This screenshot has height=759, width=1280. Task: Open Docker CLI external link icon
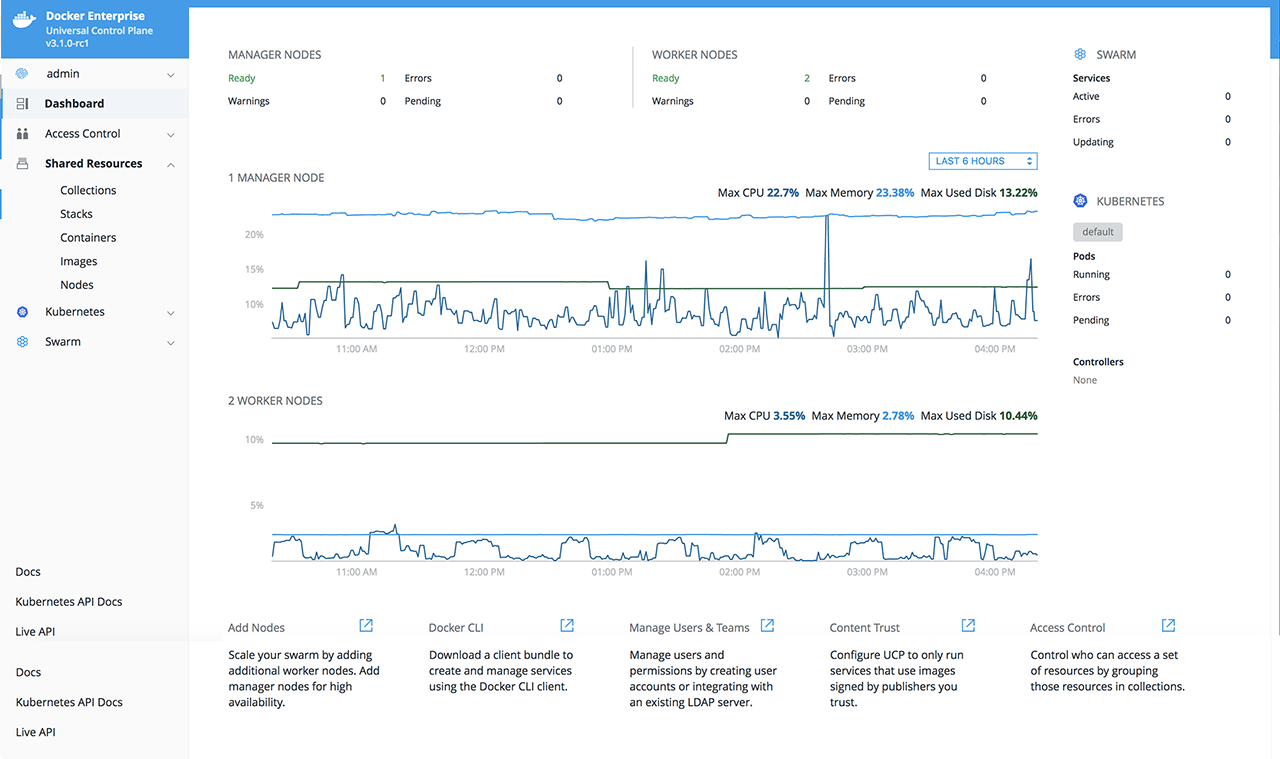pyautogui.click(x=567, y=626)
